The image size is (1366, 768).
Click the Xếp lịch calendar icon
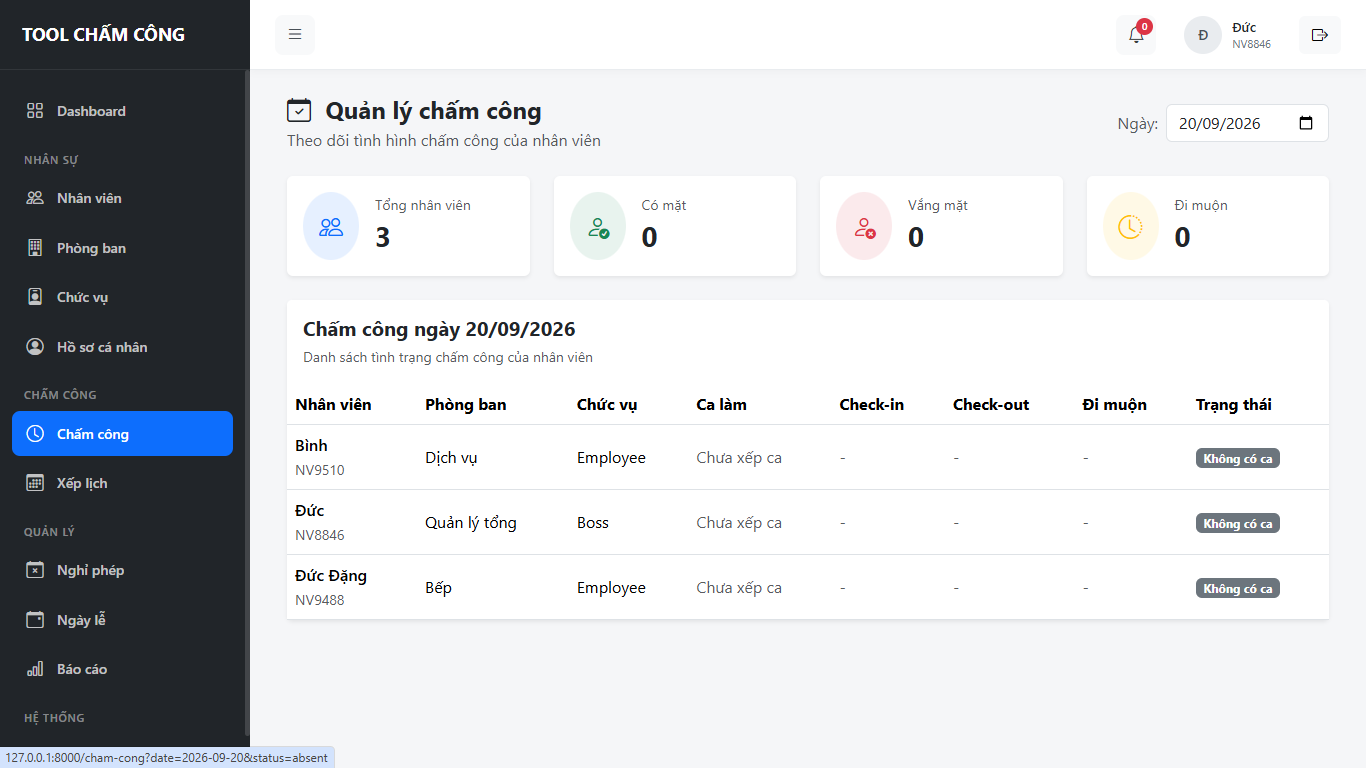click(x=35, y=483)
